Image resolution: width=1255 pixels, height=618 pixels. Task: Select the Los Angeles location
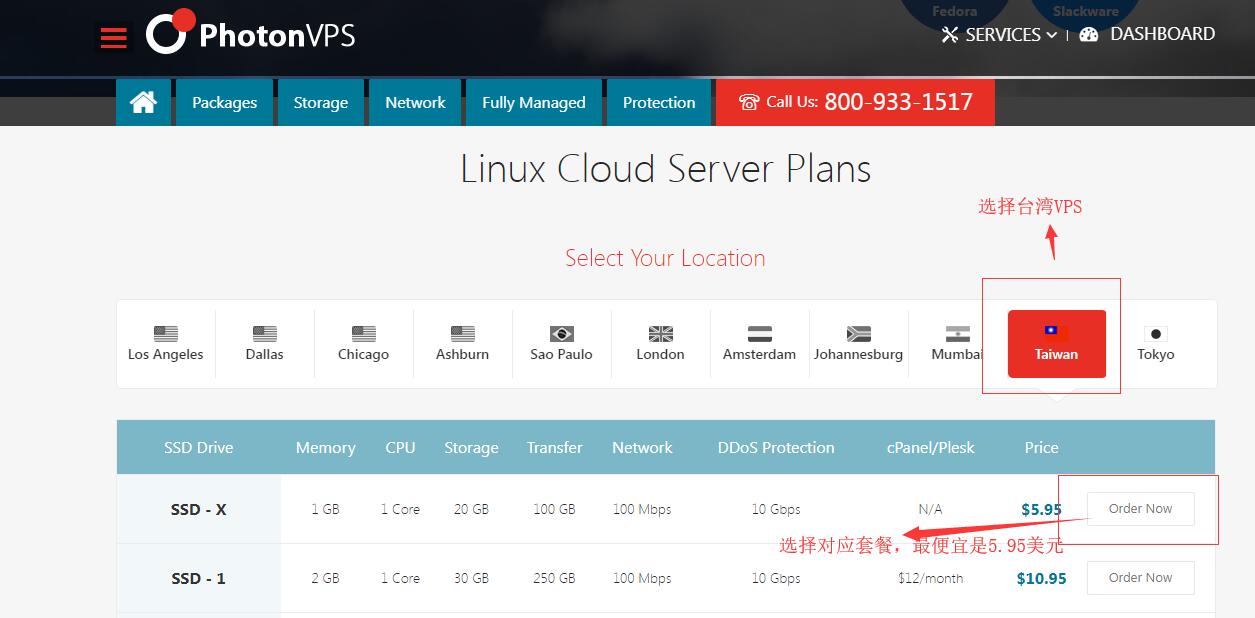pos(166,344)
